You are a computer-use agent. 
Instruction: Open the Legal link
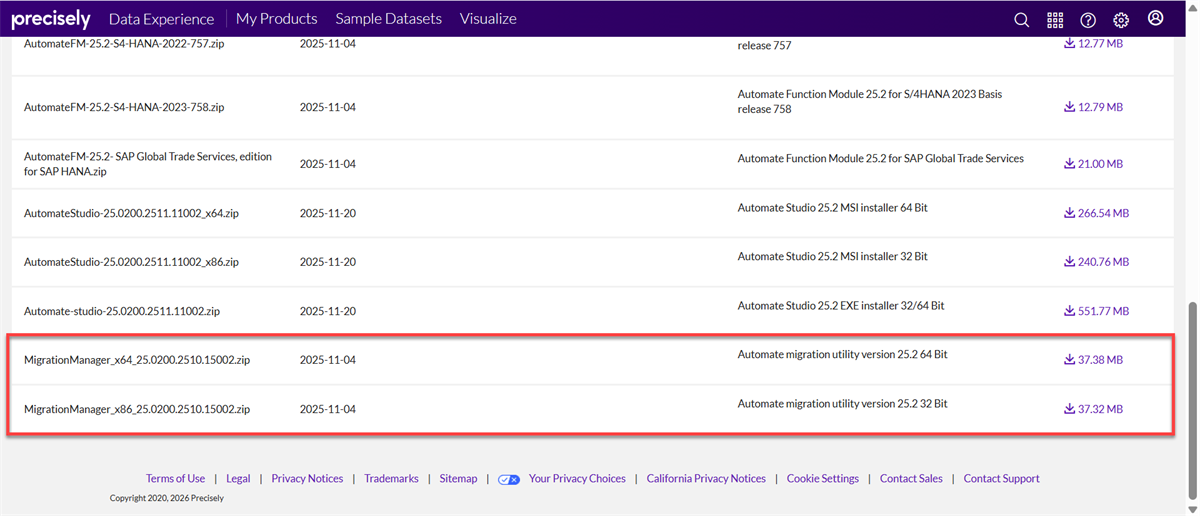pyautogui.click(x=238, y=479)
